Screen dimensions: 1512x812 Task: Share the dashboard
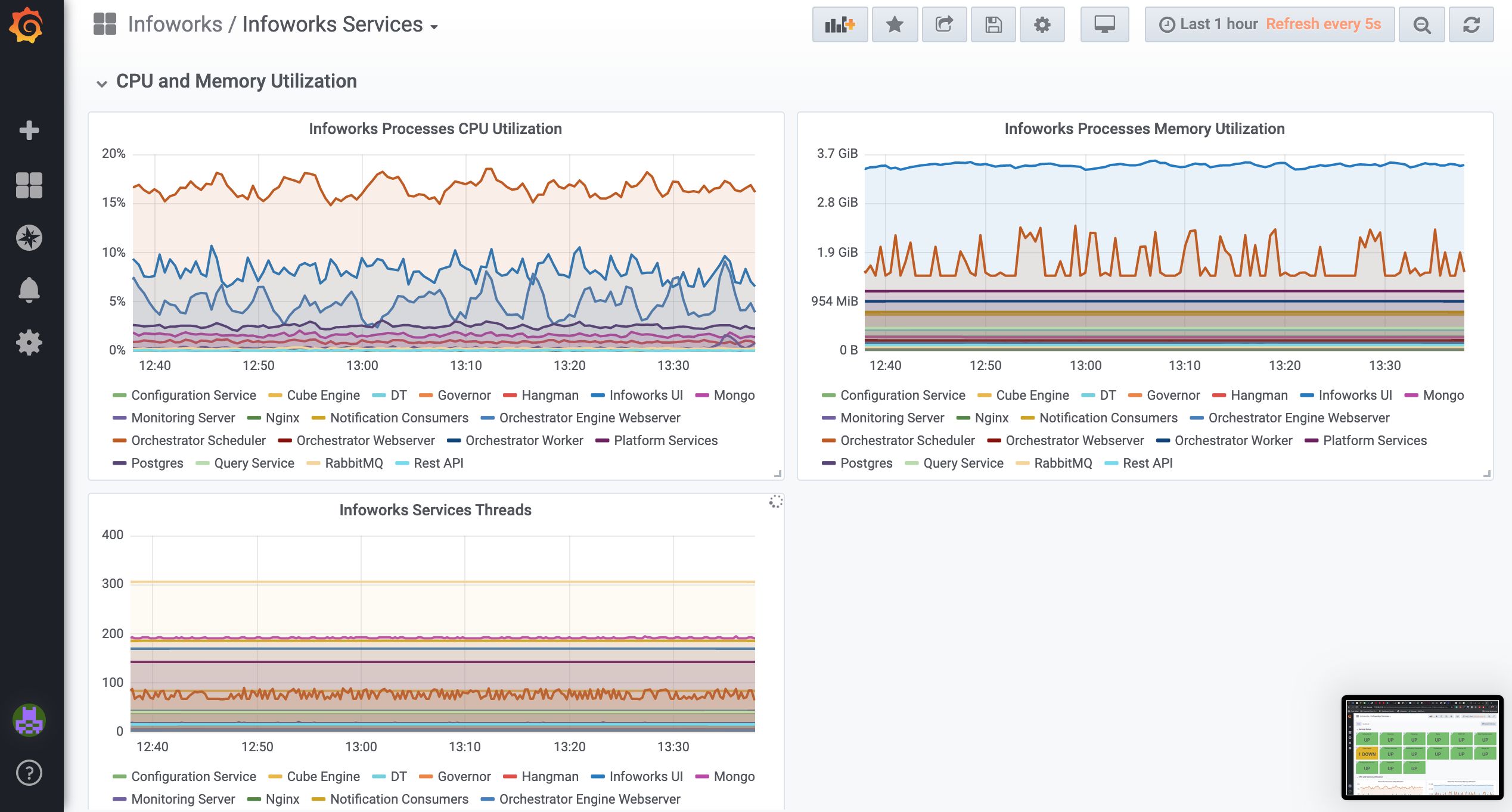tap(944, 24)
